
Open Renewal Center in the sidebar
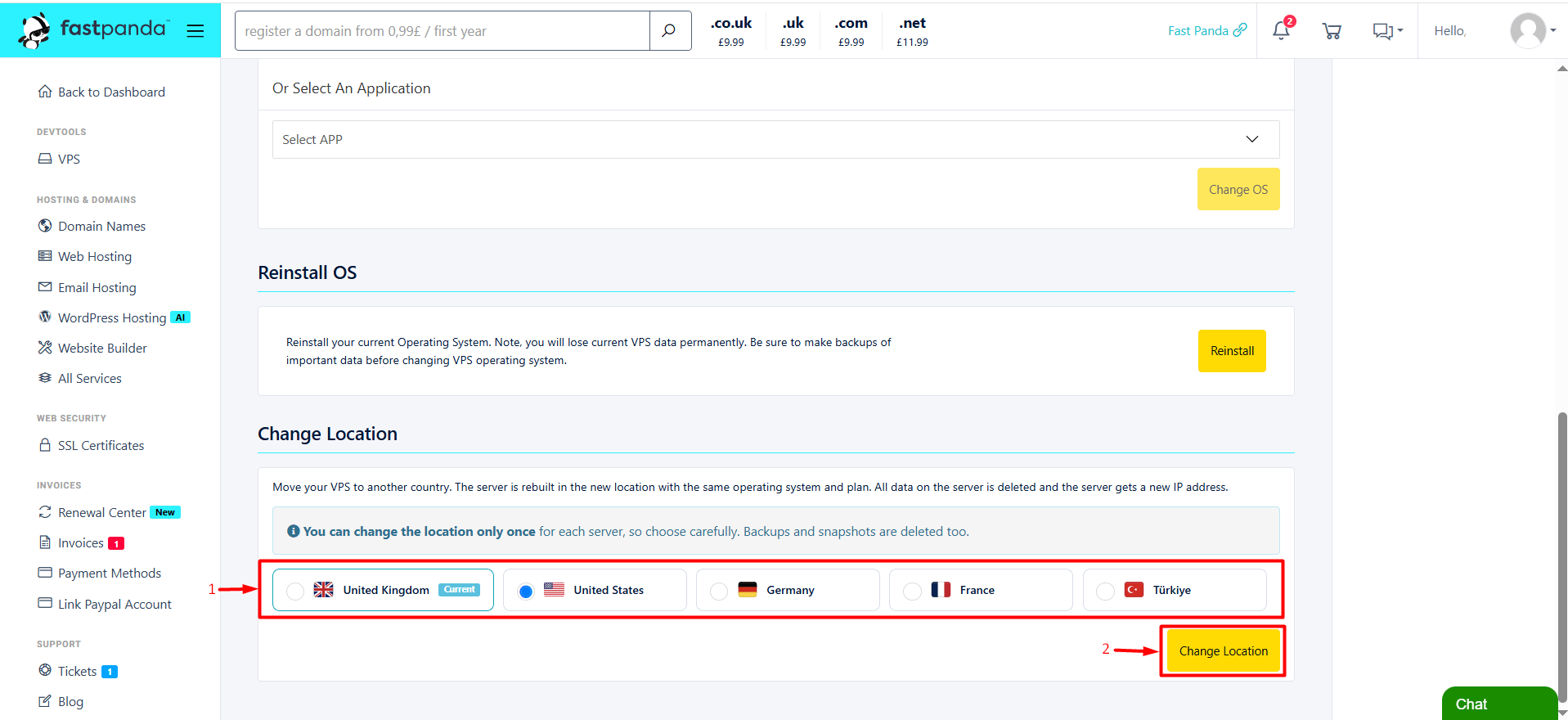109,512
